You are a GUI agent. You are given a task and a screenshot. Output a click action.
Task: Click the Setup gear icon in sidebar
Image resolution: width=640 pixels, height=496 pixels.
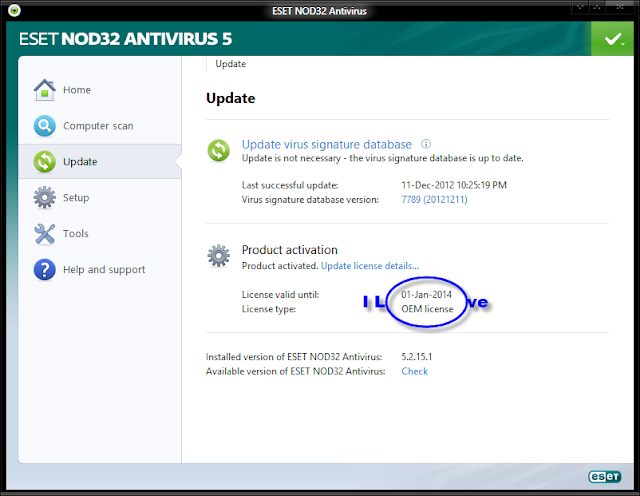coord(44,198)
